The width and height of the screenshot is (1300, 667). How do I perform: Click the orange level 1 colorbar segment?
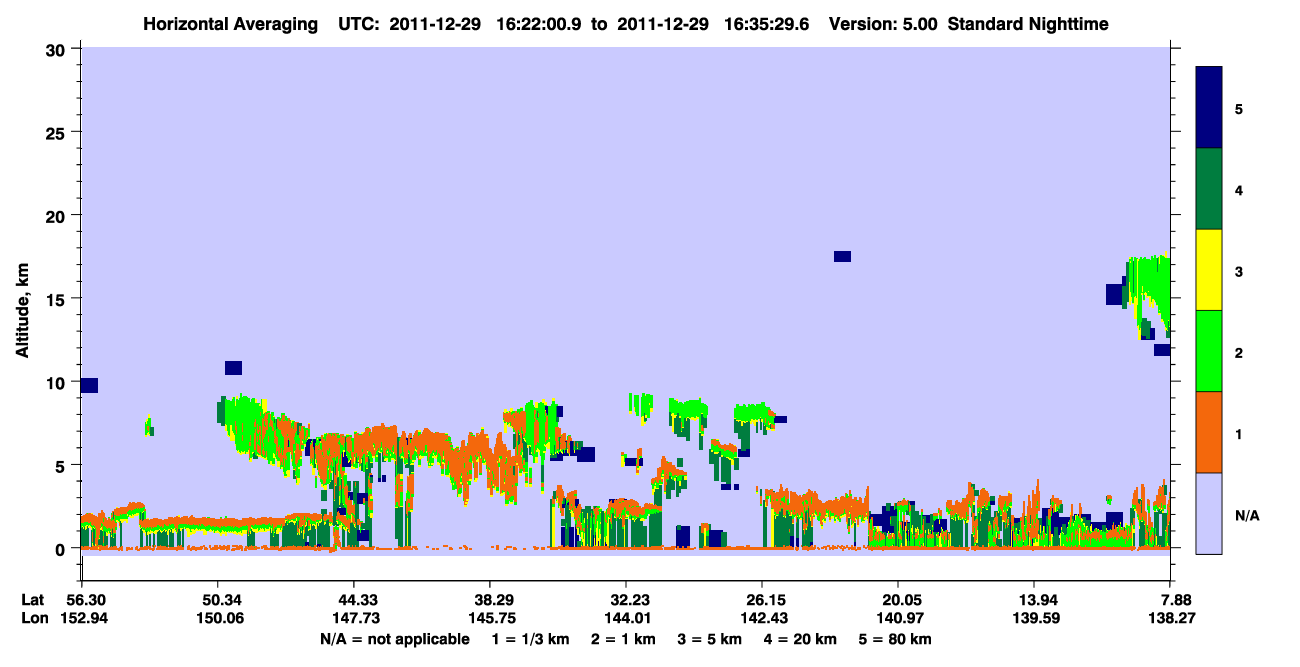pyautogui.click(x=1209, y=432)
